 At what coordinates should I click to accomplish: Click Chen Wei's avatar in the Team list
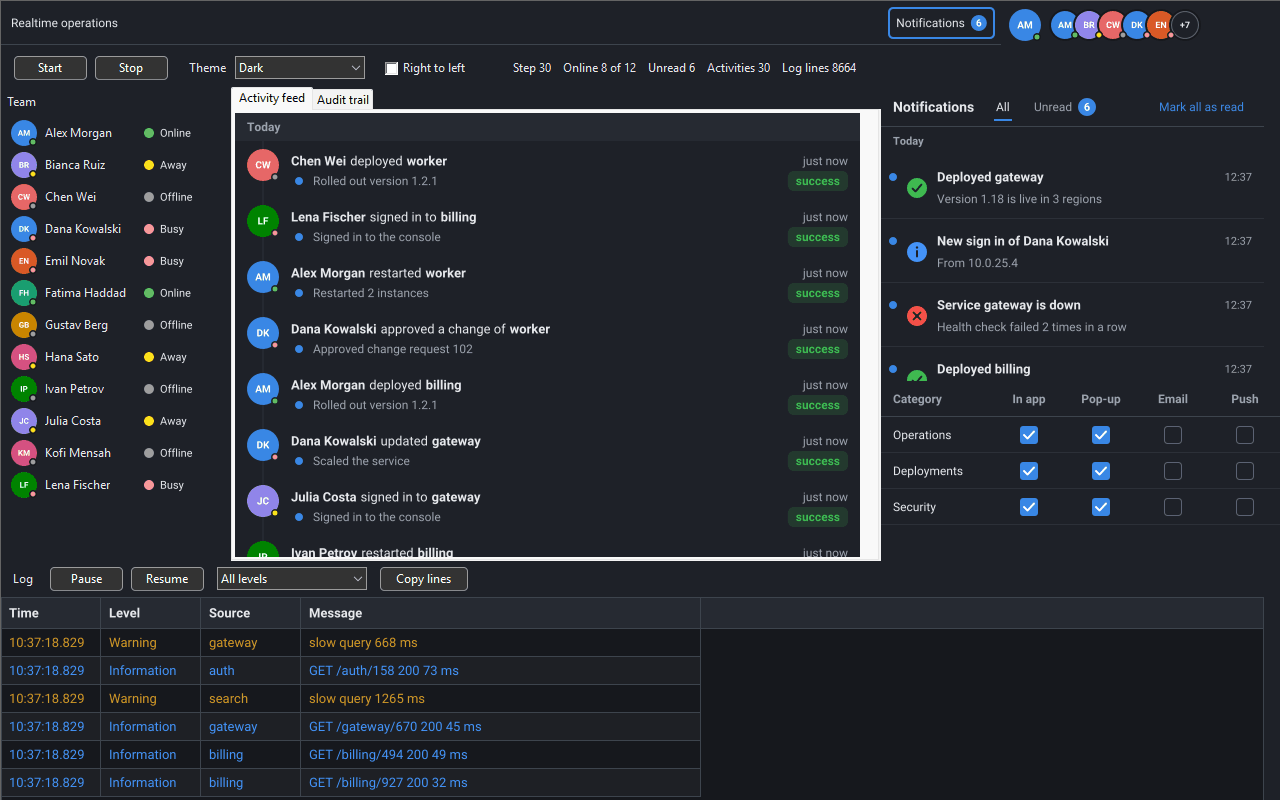point(24,197)
